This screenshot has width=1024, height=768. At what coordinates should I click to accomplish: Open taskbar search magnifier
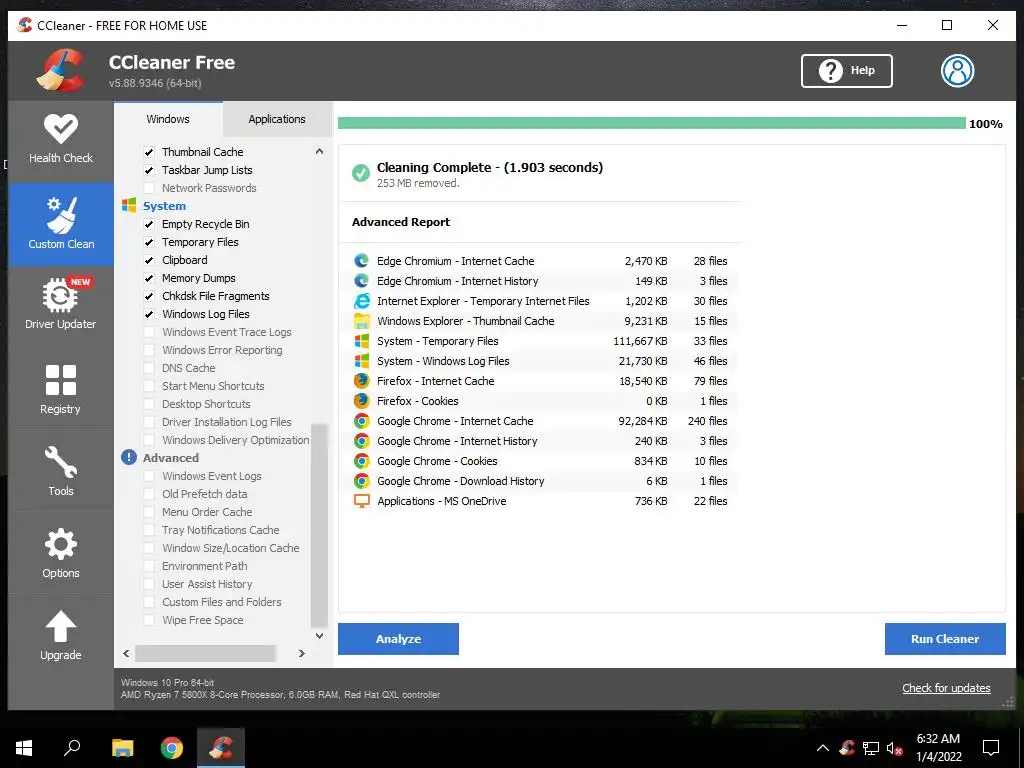72,748
